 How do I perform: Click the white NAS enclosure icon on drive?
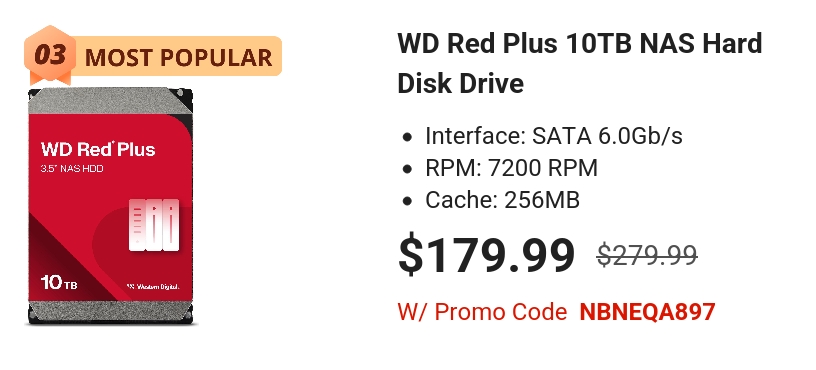154,225
